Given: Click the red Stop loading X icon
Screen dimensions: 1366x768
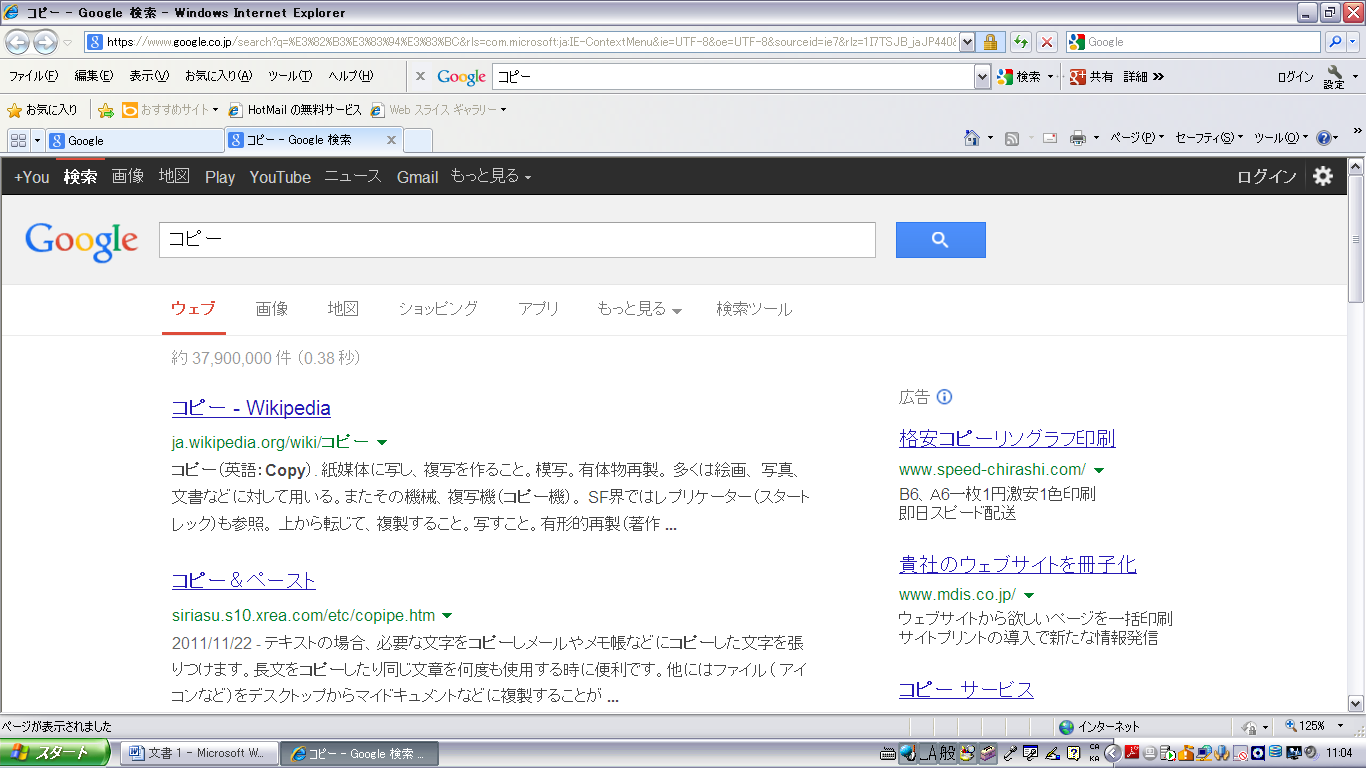Looking at the screenshot, I should coord(1047,42).
